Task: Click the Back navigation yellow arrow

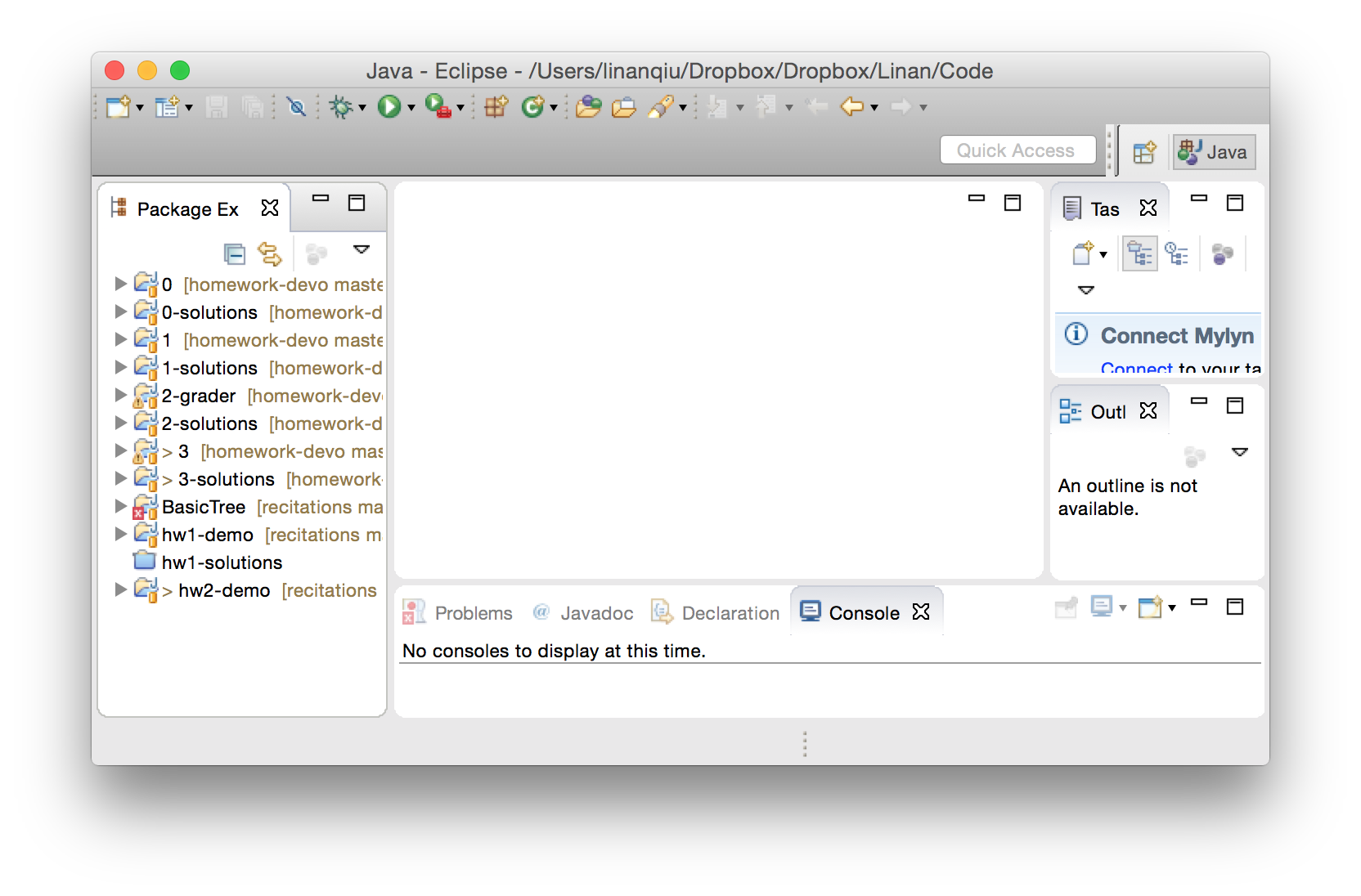Action: 851,107
